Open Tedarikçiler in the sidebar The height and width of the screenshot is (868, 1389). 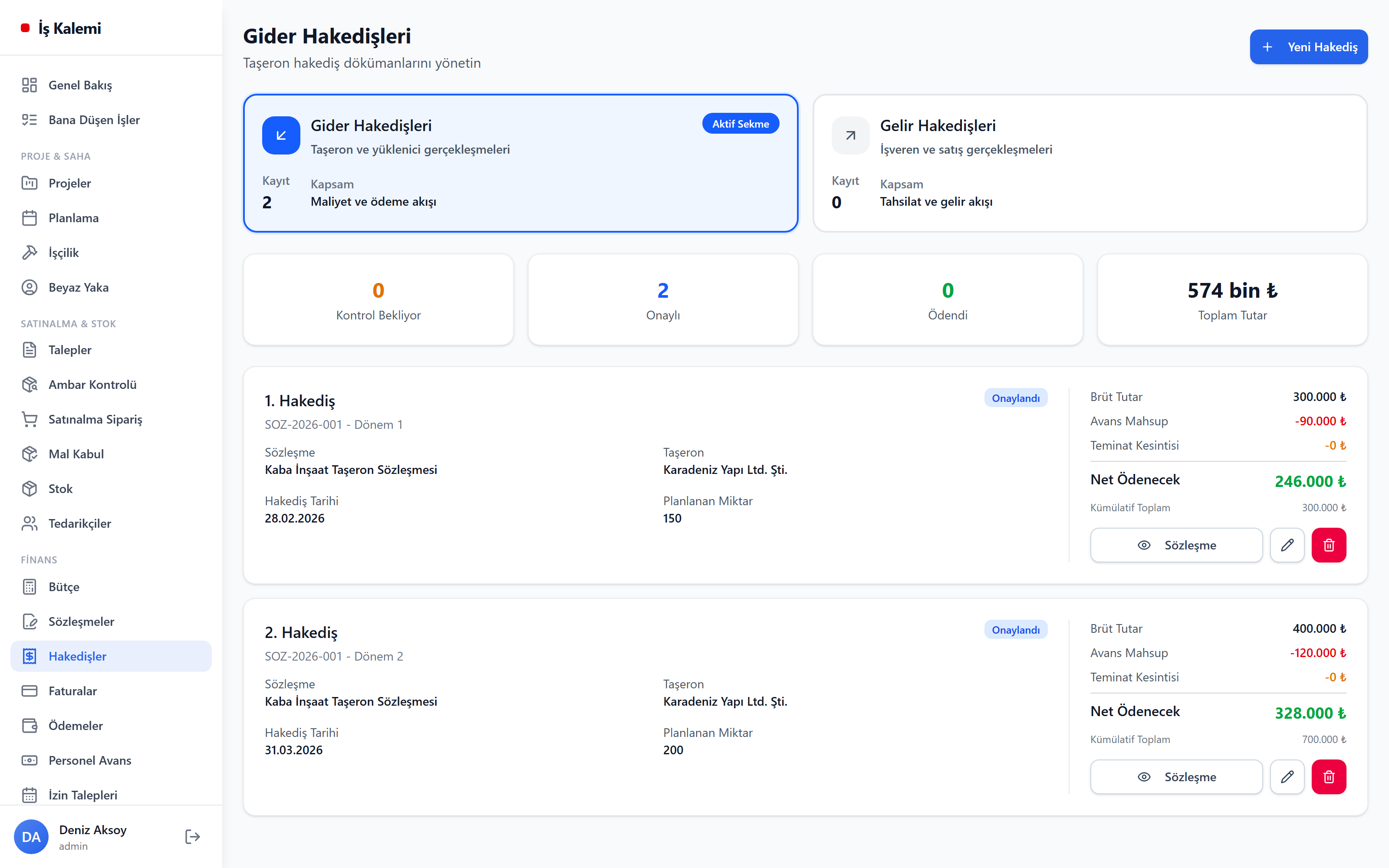click(111, 523)
